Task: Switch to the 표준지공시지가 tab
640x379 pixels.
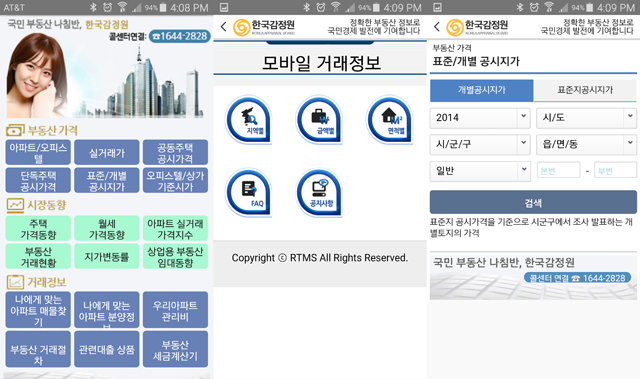Action: pos(585,90)
